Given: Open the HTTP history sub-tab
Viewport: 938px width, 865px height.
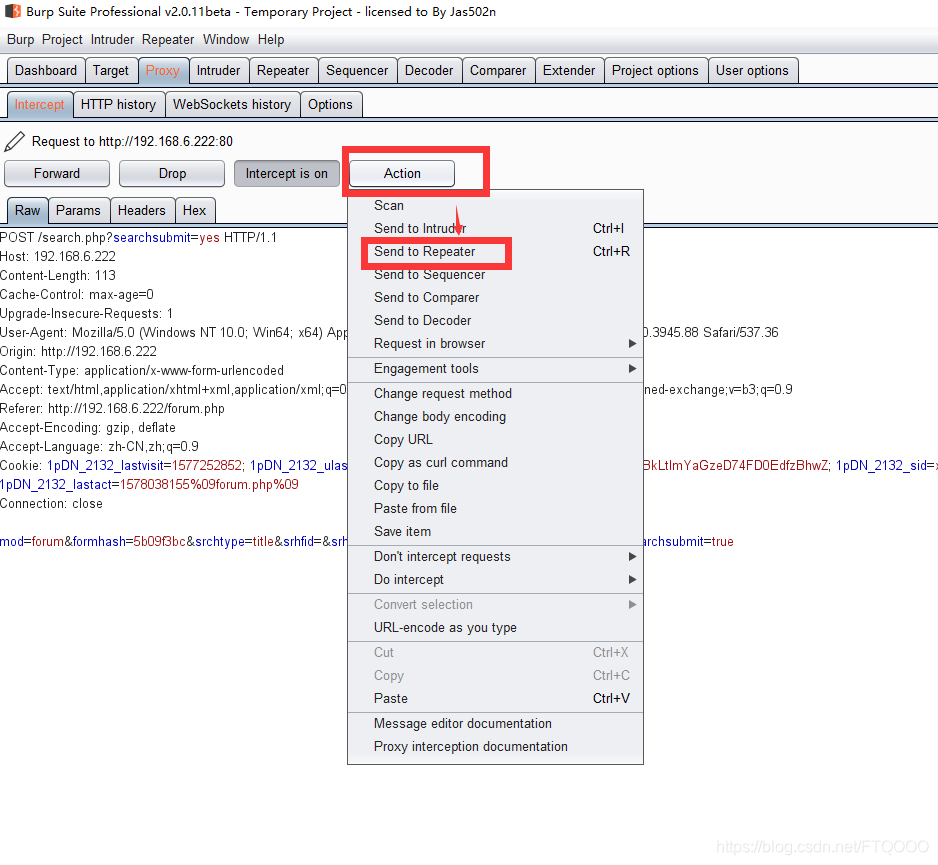Looking at the screenshot, I should point(118,105).
